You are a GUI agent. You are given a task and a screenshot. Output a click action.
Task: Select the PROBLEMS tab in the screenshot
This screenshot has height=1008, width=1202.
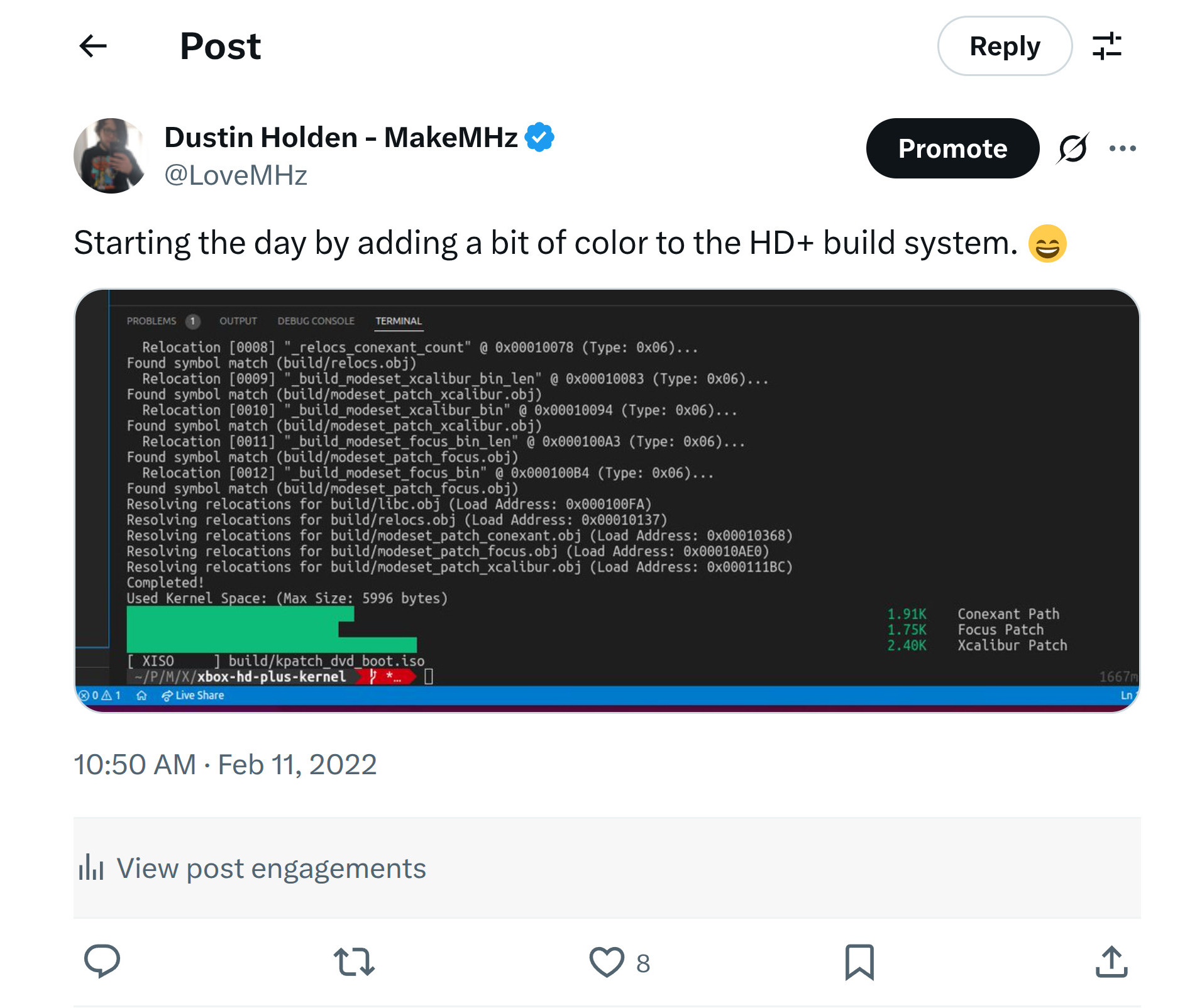[x=152, y=321]
